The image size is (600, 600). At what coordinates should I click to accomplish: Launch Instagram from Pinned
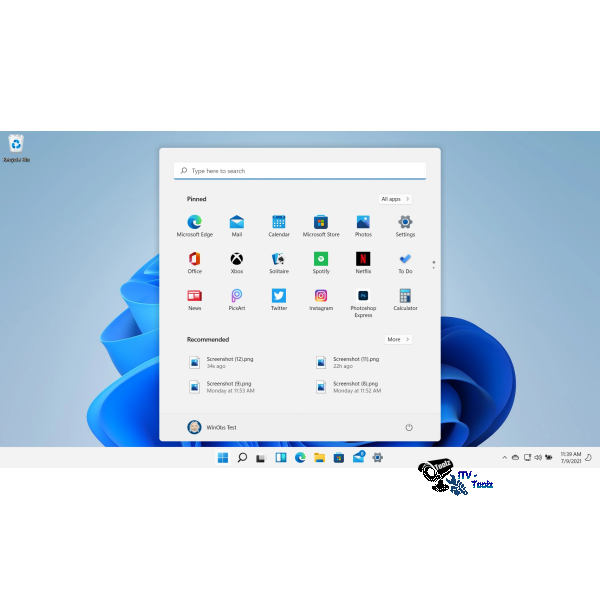[x=321, y=300]
